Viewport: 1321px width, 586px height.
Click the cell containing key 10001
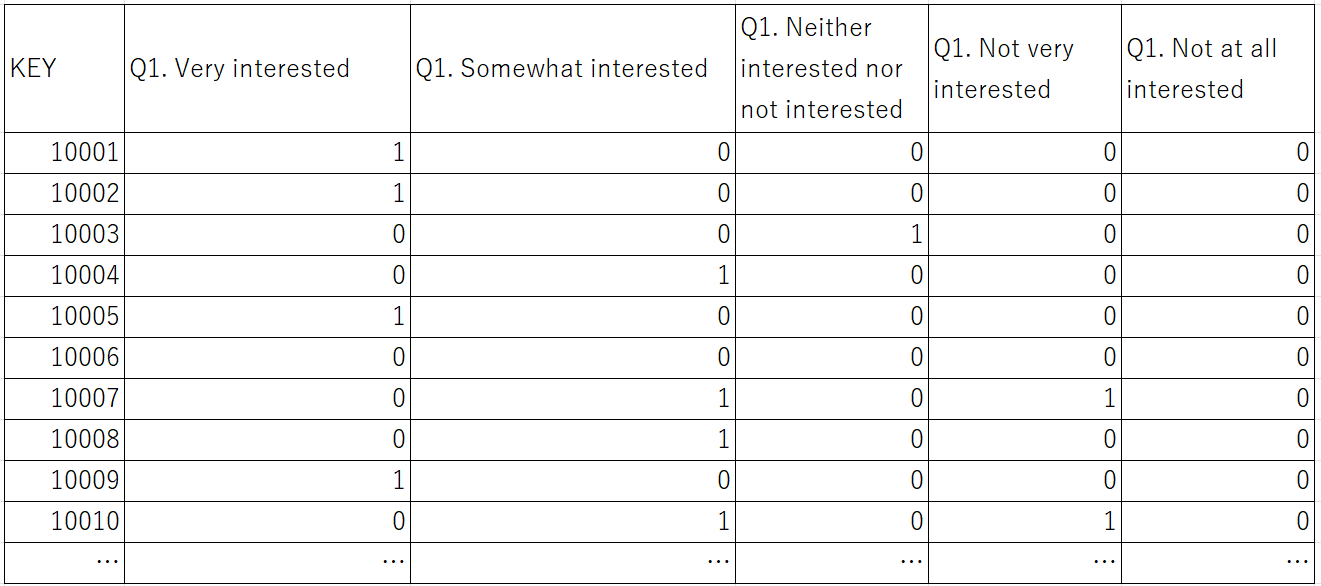point(64,153)
